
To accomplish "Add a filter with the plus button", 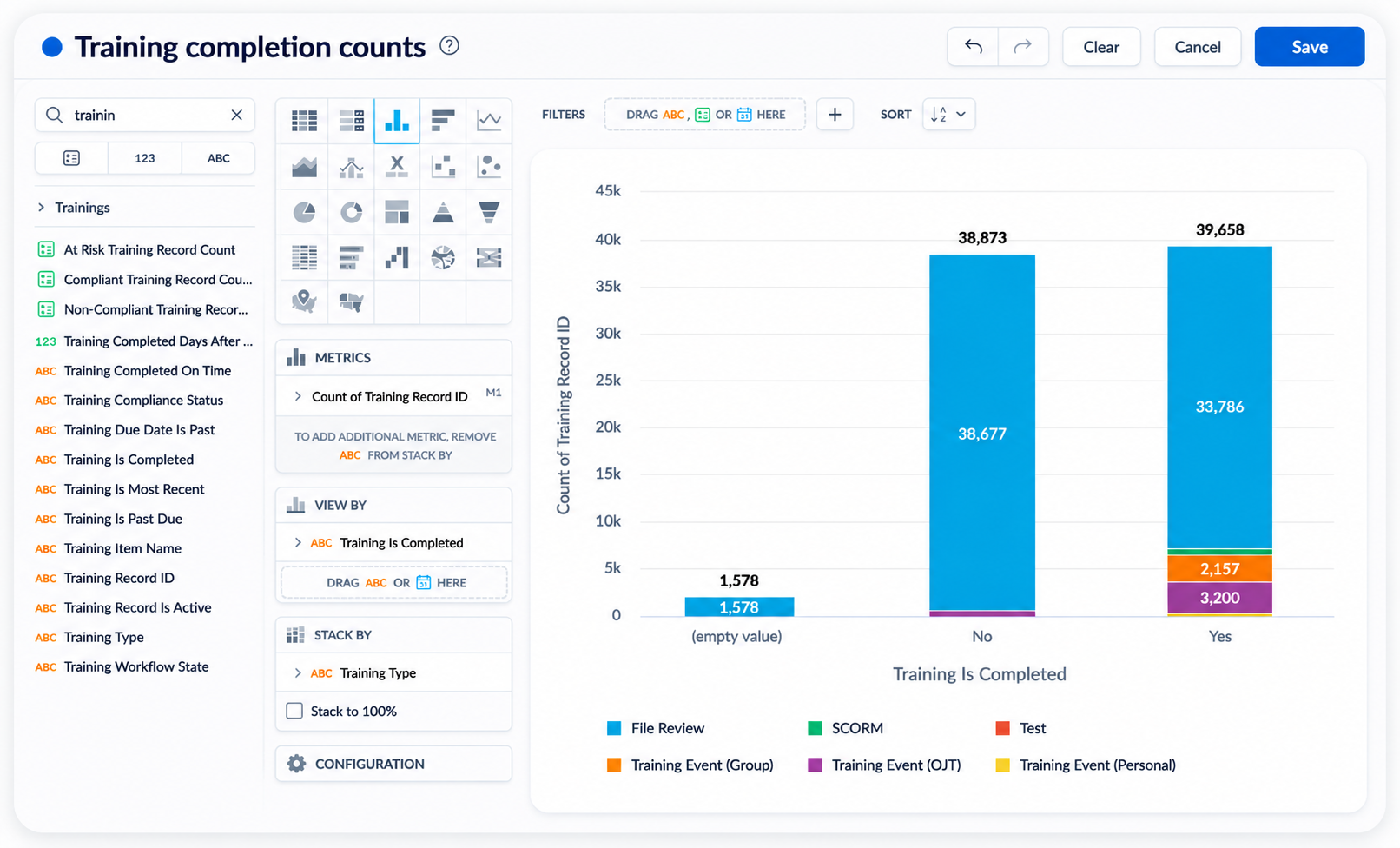I will click(x=835, y=115).
